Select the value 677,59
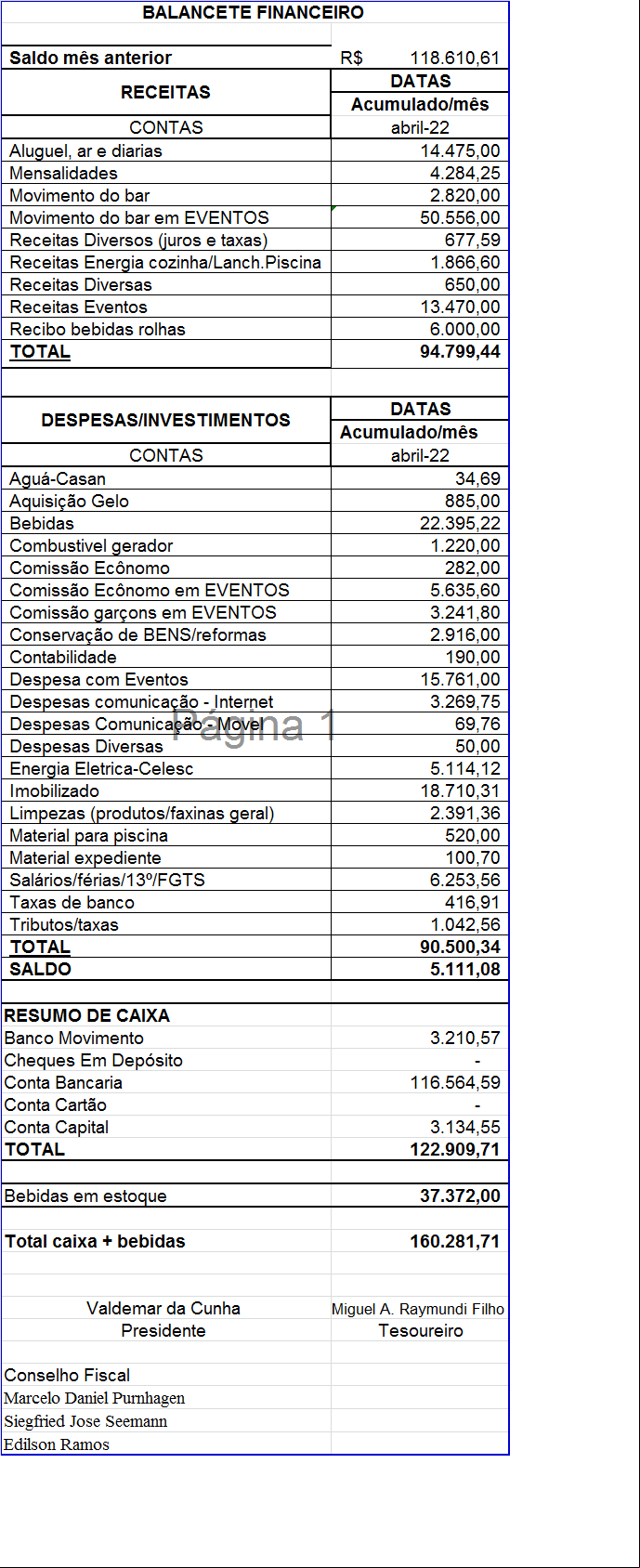This screenshot has height=1568, width=640. [x=472, y=240]
